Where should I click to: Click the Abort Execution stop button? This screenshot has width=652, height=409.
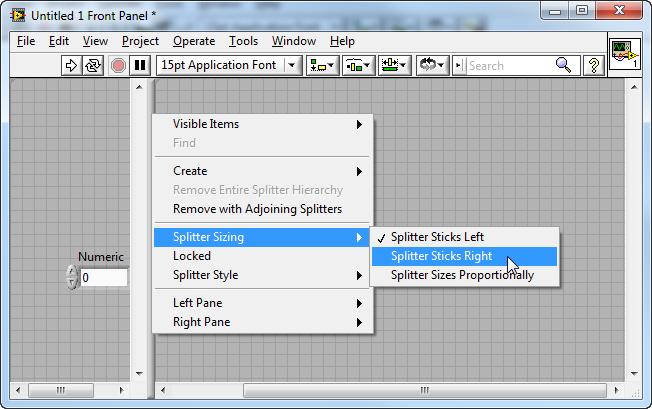118,65
